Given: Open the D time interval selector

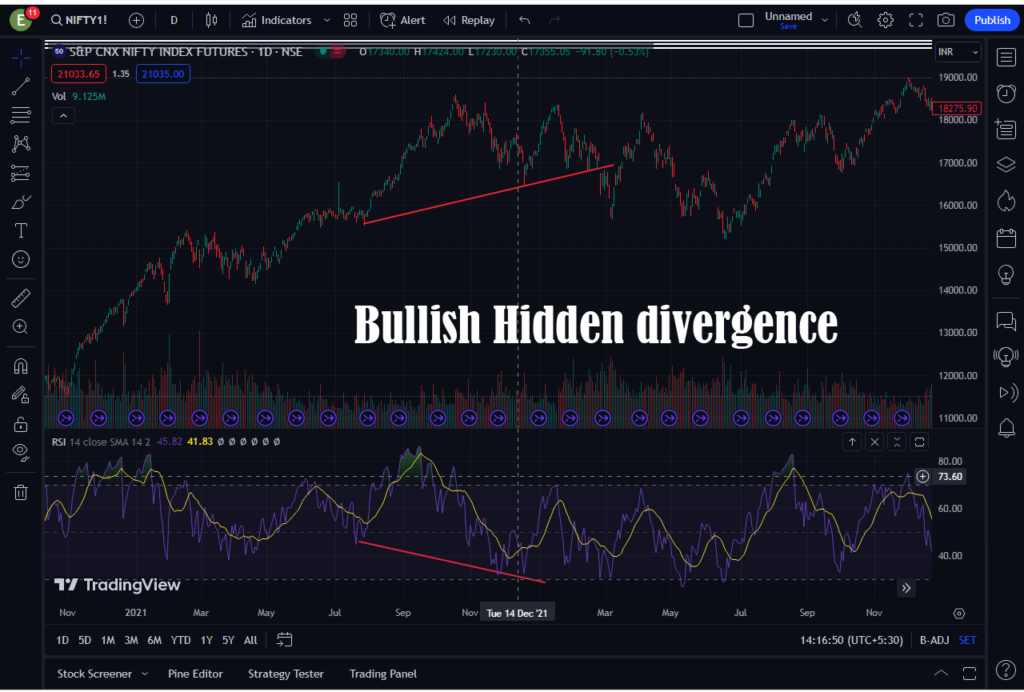Looking at the screenshot, I should 174,20.
